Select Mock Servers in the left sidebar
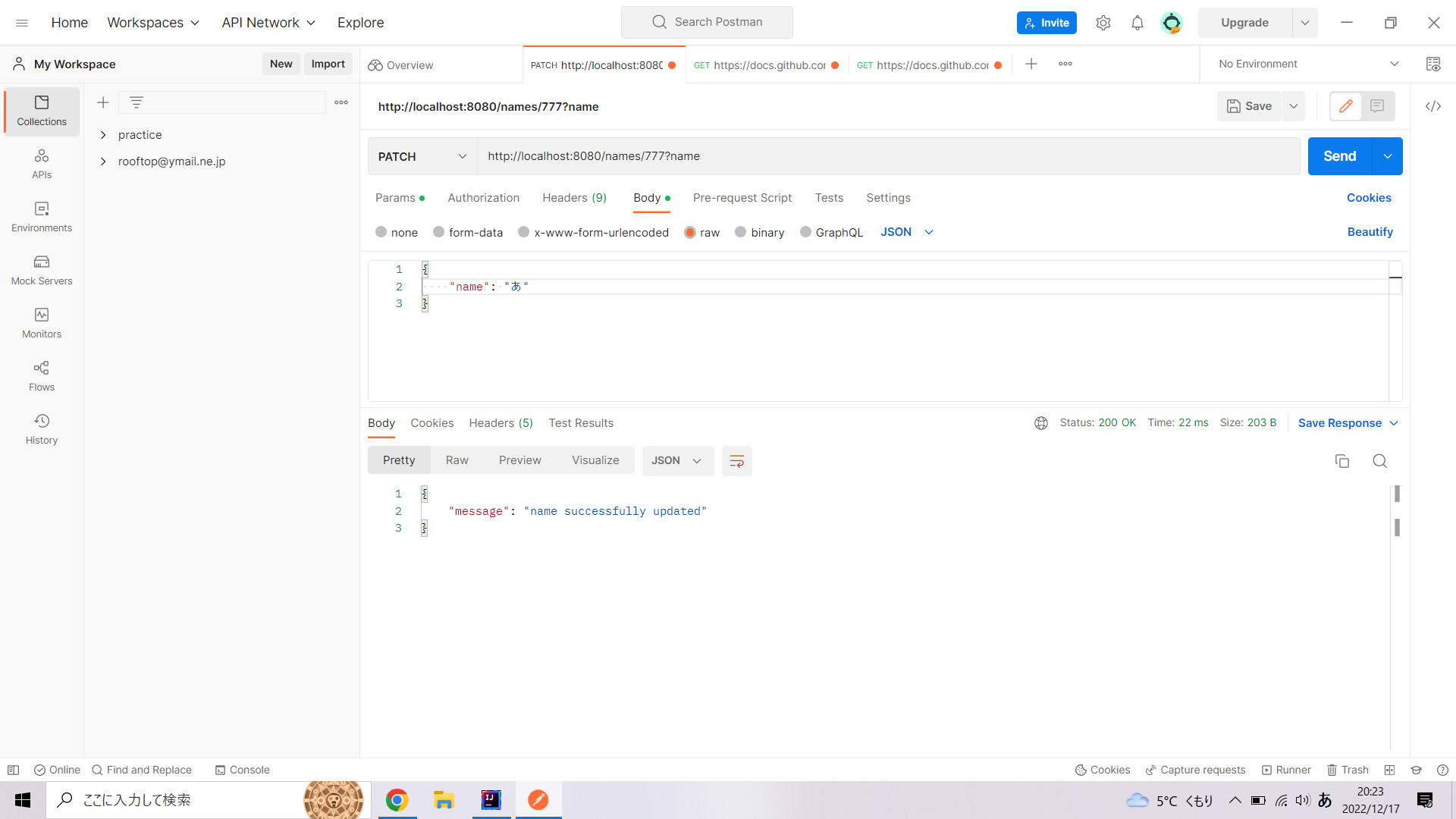Screen dimensions: 1456x819 (41, 271)
